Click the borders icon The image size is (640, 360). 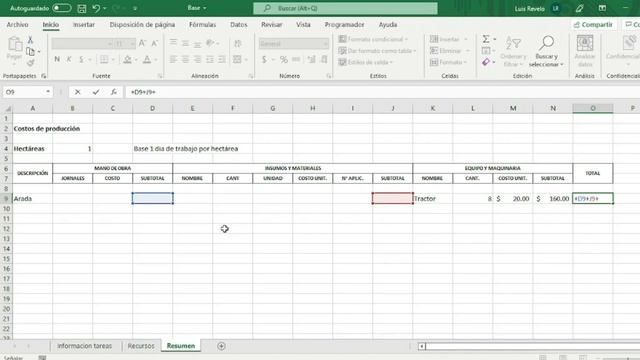point(104,60)
